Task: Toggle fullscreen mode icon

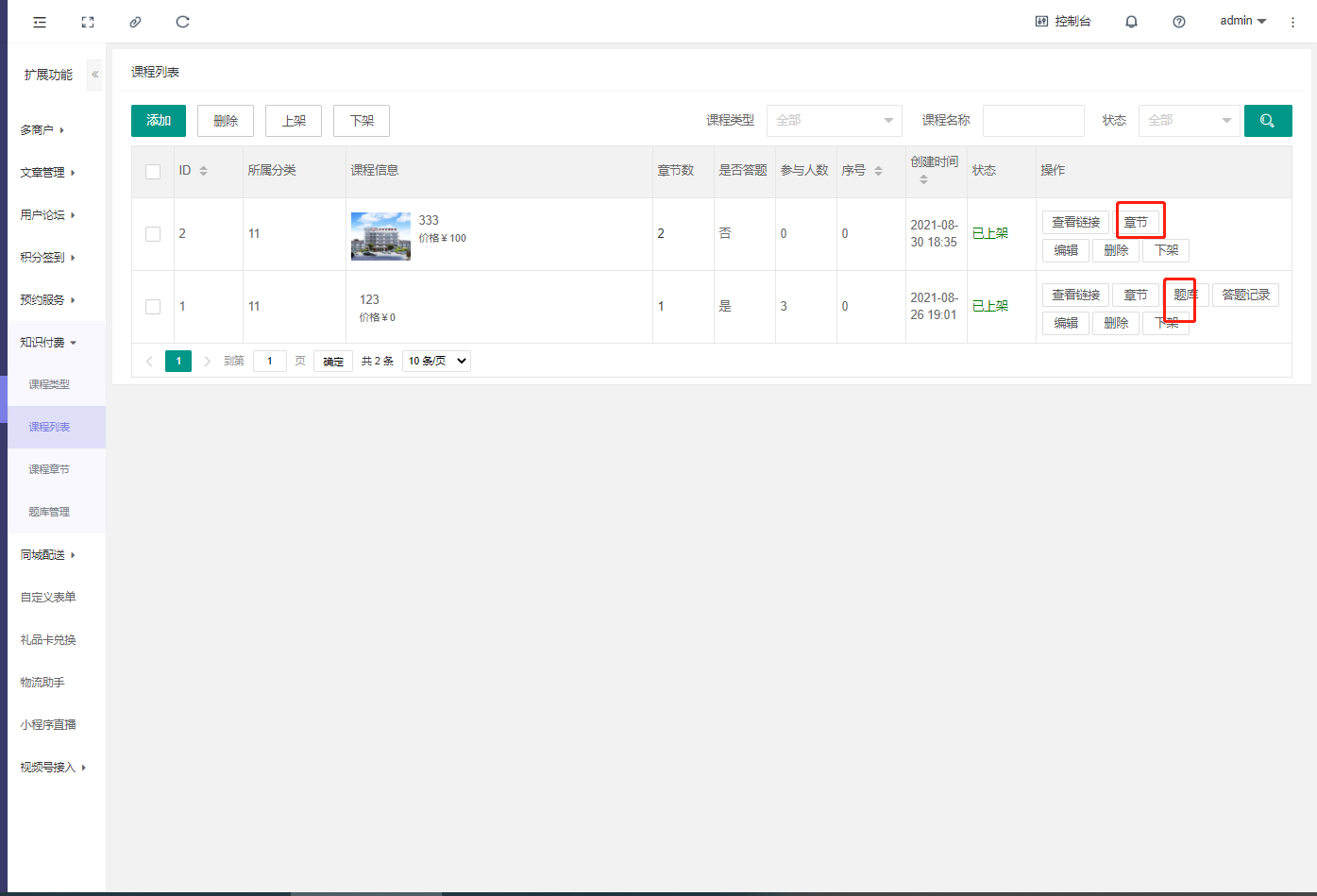Action: coord(88,22)
